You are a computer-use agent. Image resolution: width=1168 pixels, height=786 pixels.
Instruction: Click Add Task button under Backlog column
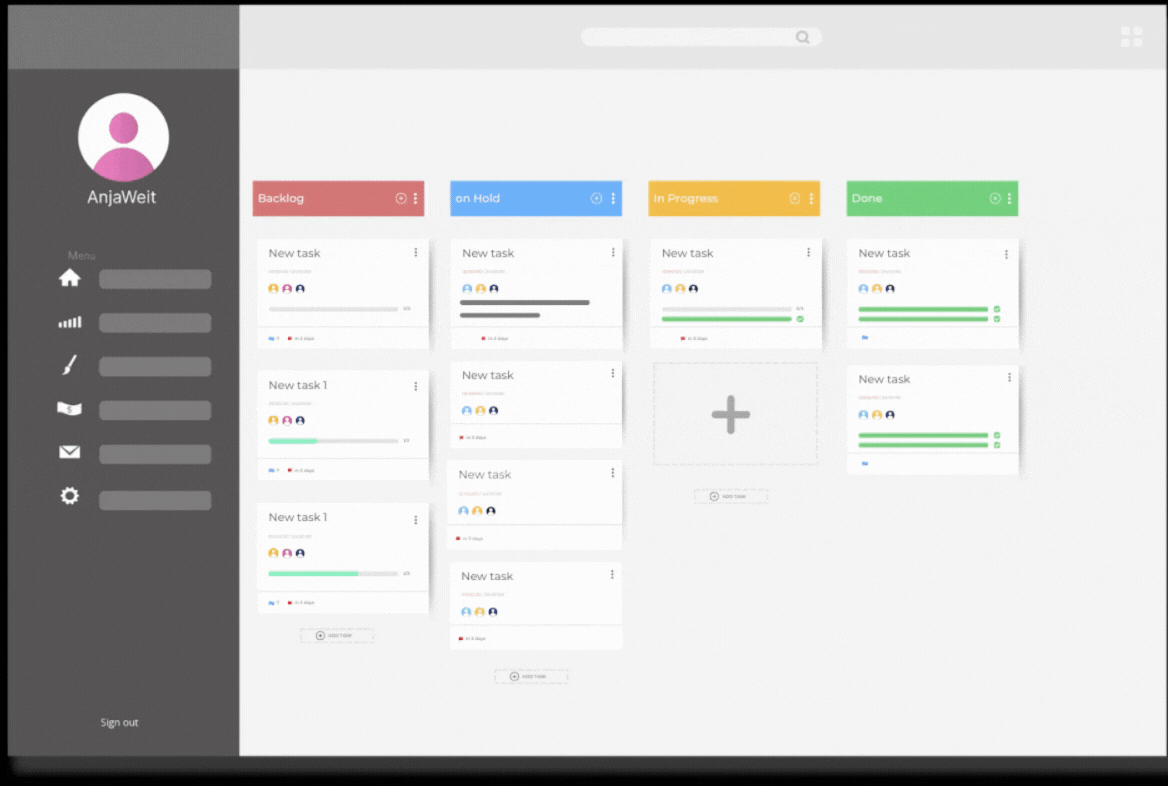coord(336,635)
